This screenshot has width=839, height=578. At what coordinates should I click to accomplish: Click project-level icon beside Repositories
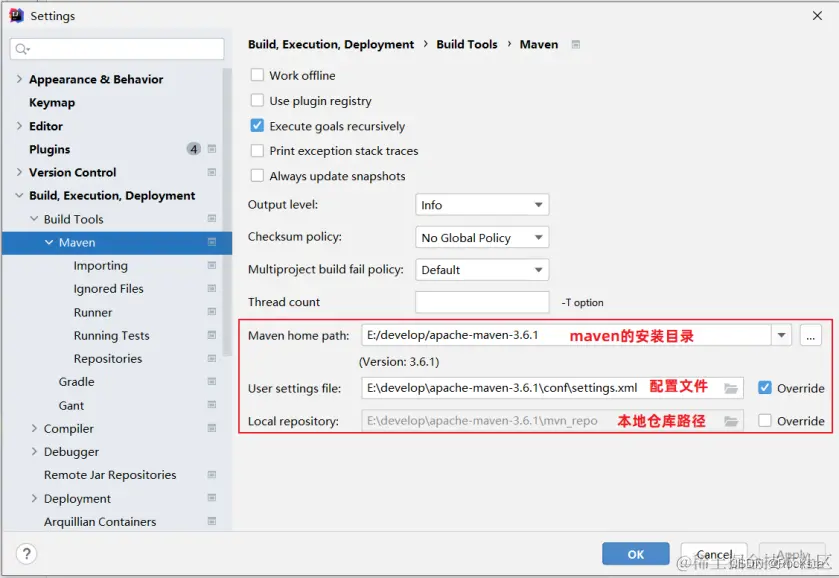[212, 359]
